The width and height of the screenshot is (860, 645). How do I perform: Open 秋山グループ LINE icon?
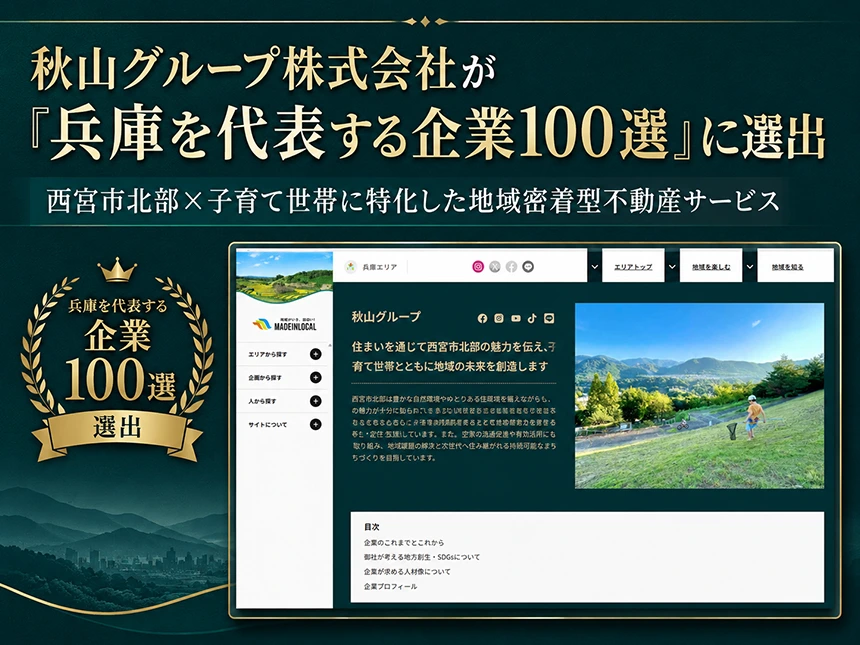(549, 318)
